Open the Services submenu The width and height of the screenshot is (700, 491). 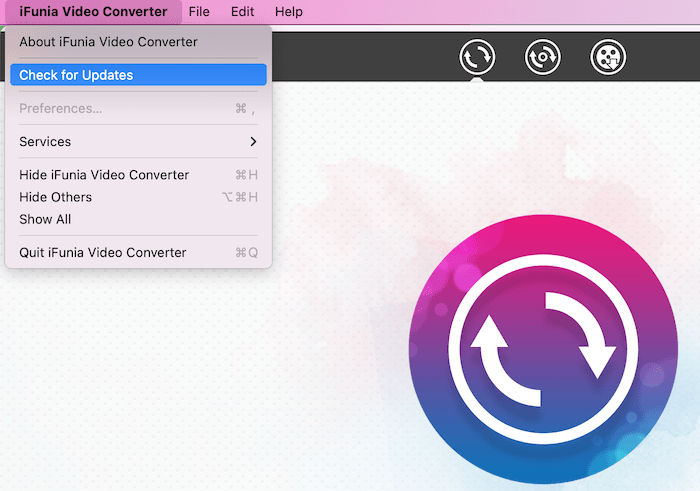pyautogui.click(x=45, y=142)
